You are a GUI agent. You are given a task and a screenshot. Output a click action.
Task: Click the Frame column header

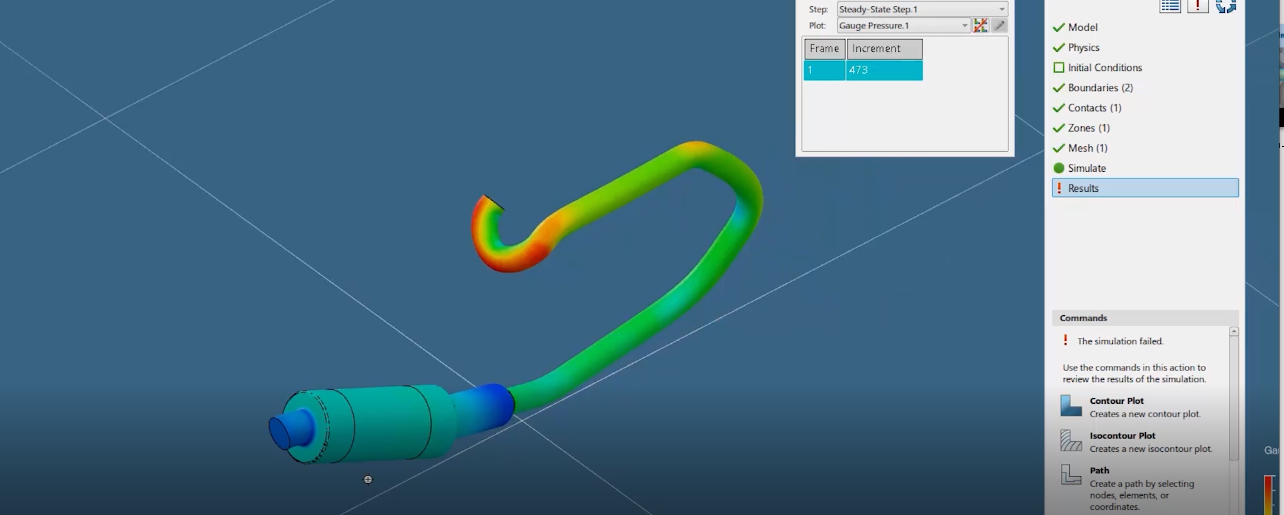pyautogui.click(x=824, y=49)
